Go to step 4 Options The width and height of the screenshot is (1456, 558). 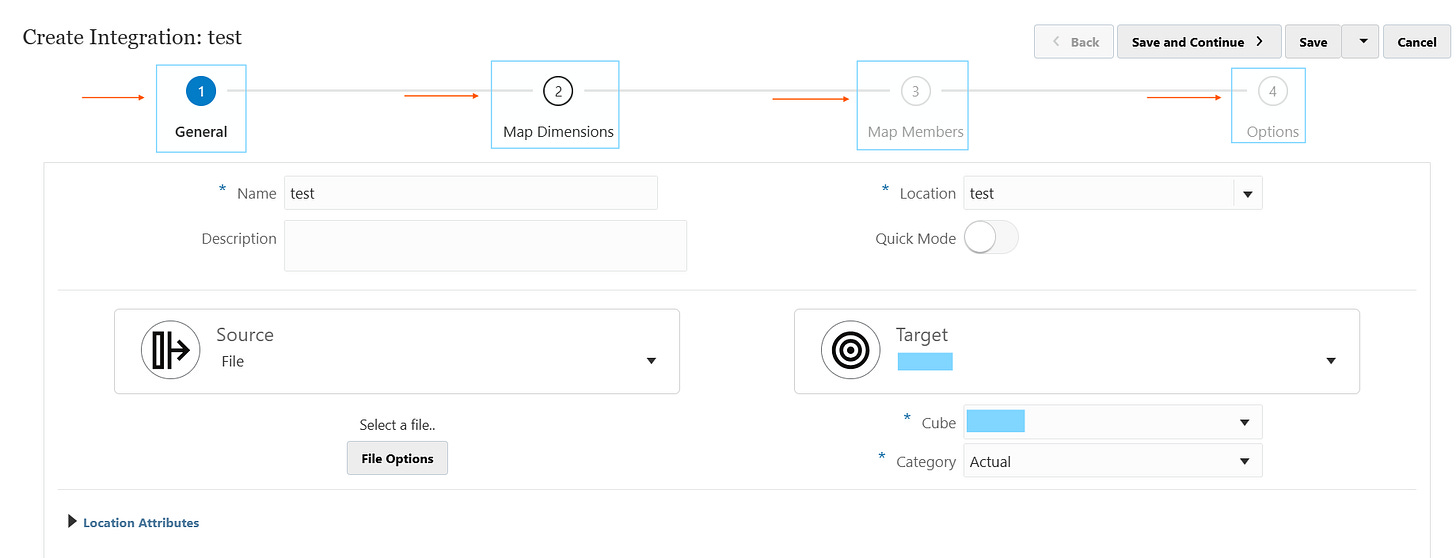click(x=1272, y=92)
